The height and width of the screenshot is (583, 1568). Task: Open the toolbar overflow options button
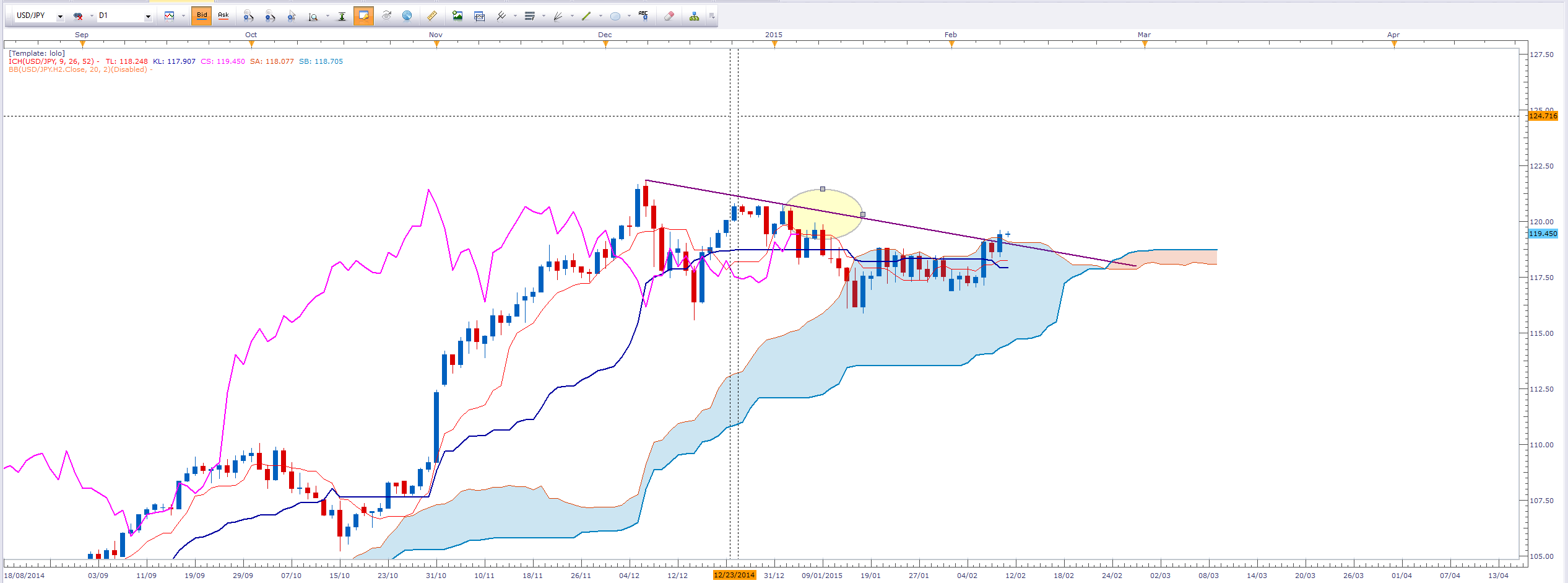pos(712,16)
